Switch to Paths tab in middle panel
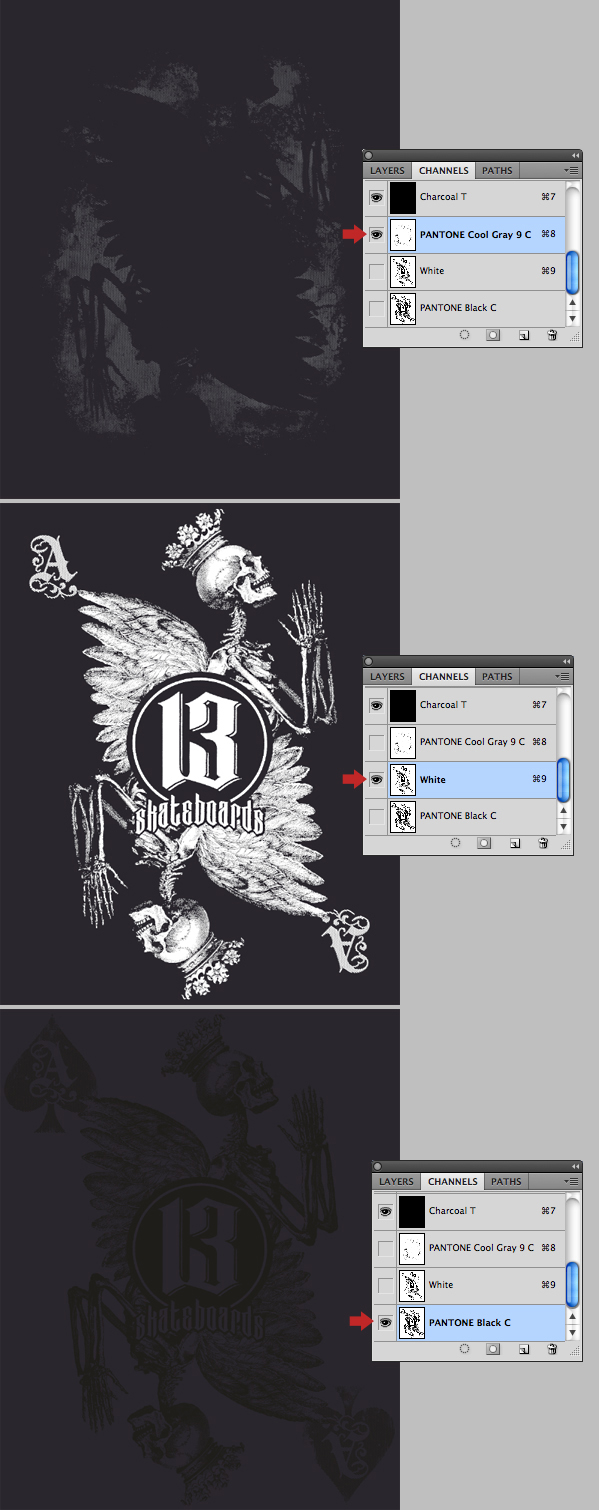The image size is (600, 1510). pyautogui.click(x=497, y=677)
